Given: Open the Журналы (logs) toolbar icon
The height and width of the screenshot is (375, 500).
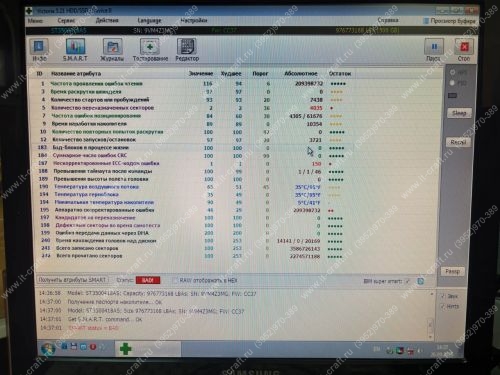Looking at the screenshot, I should click(x=112, y=50).
